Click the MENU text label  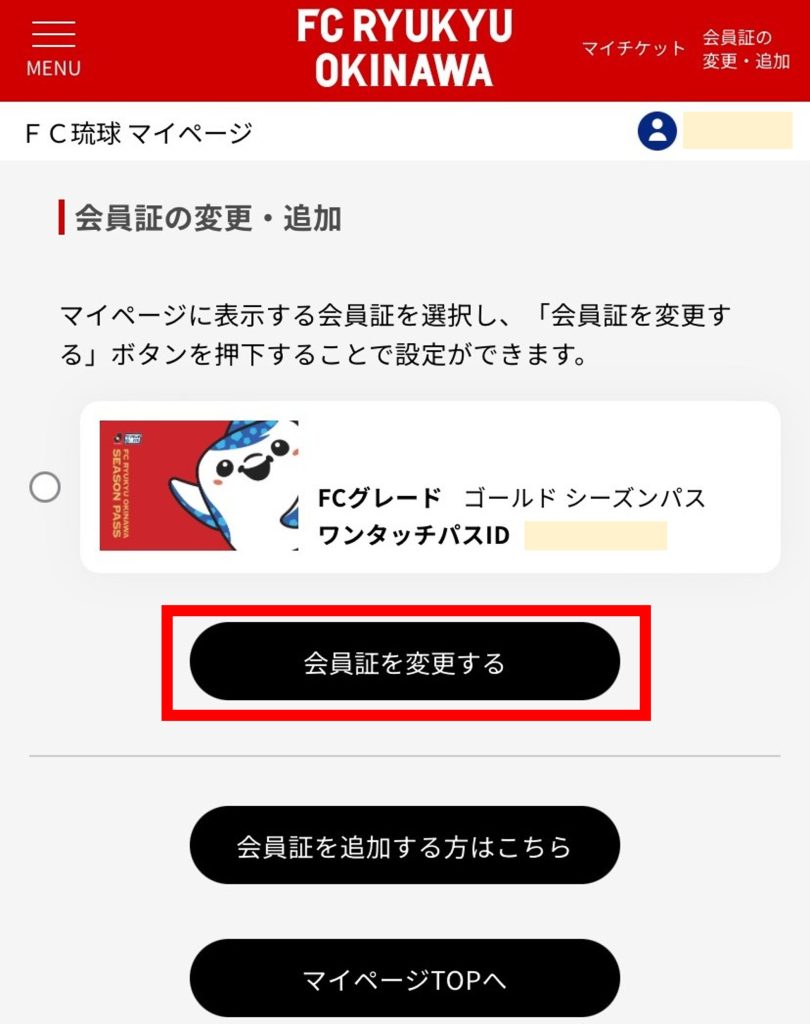coord(53,69)
